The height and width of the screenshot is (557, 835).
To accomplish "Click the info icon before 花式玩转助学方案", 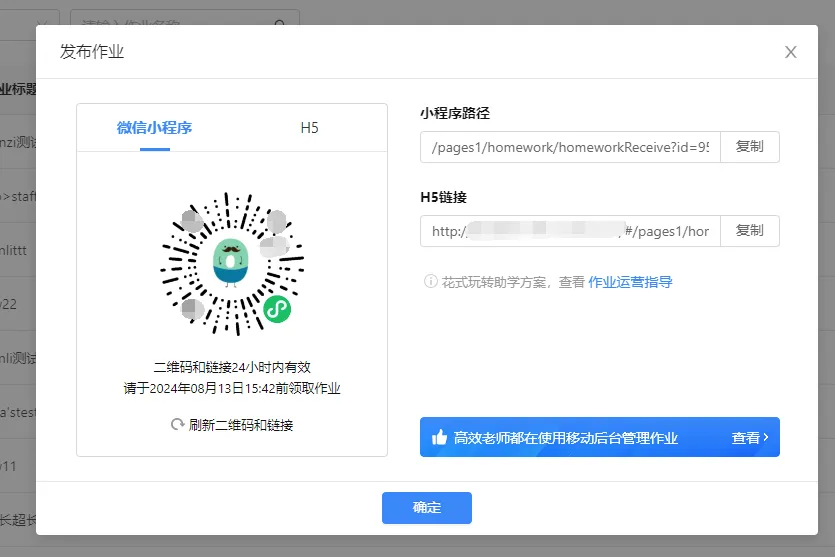I will tap(430, 282).
